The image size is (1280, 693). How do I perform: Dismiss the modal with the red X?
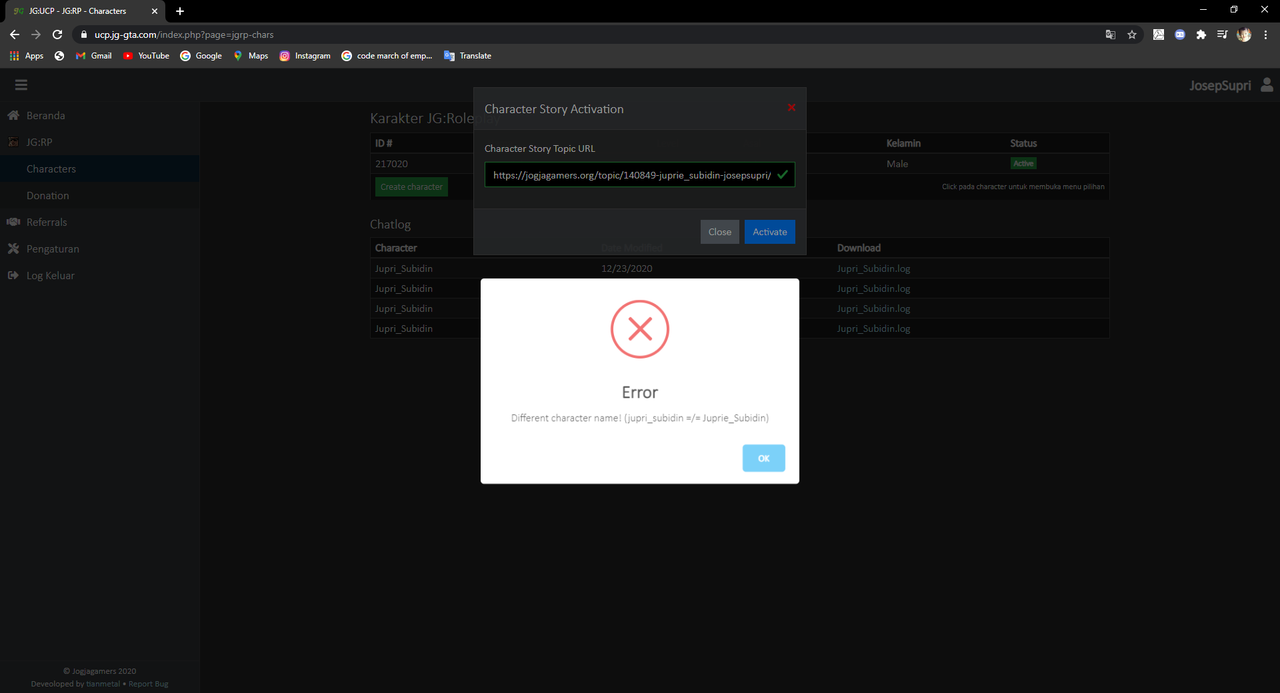point(791,108)
